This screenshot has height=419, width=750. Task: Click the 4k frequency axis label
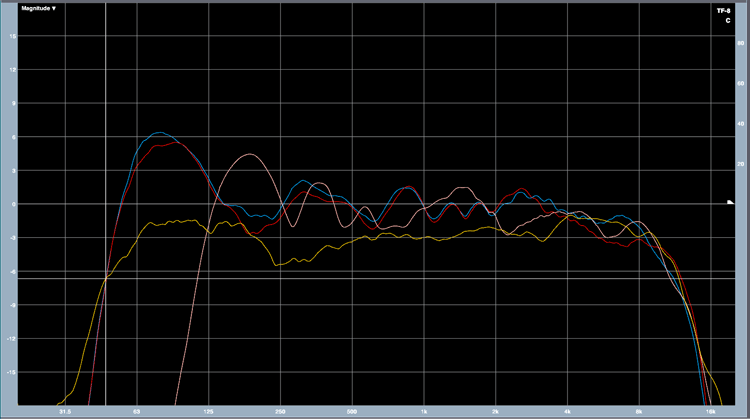pyautogui.click(x=567, y=411)
